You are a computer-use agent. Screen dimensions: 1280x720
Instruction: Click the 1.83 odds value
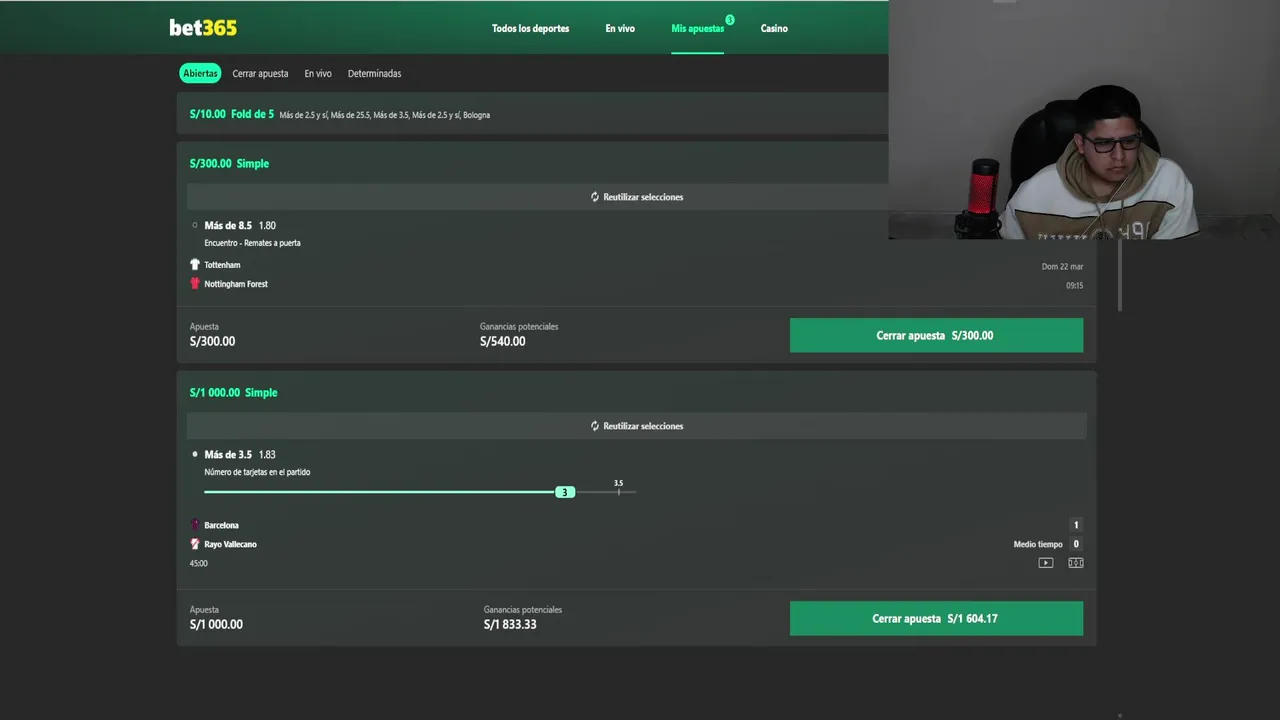(x=267, y=455)
